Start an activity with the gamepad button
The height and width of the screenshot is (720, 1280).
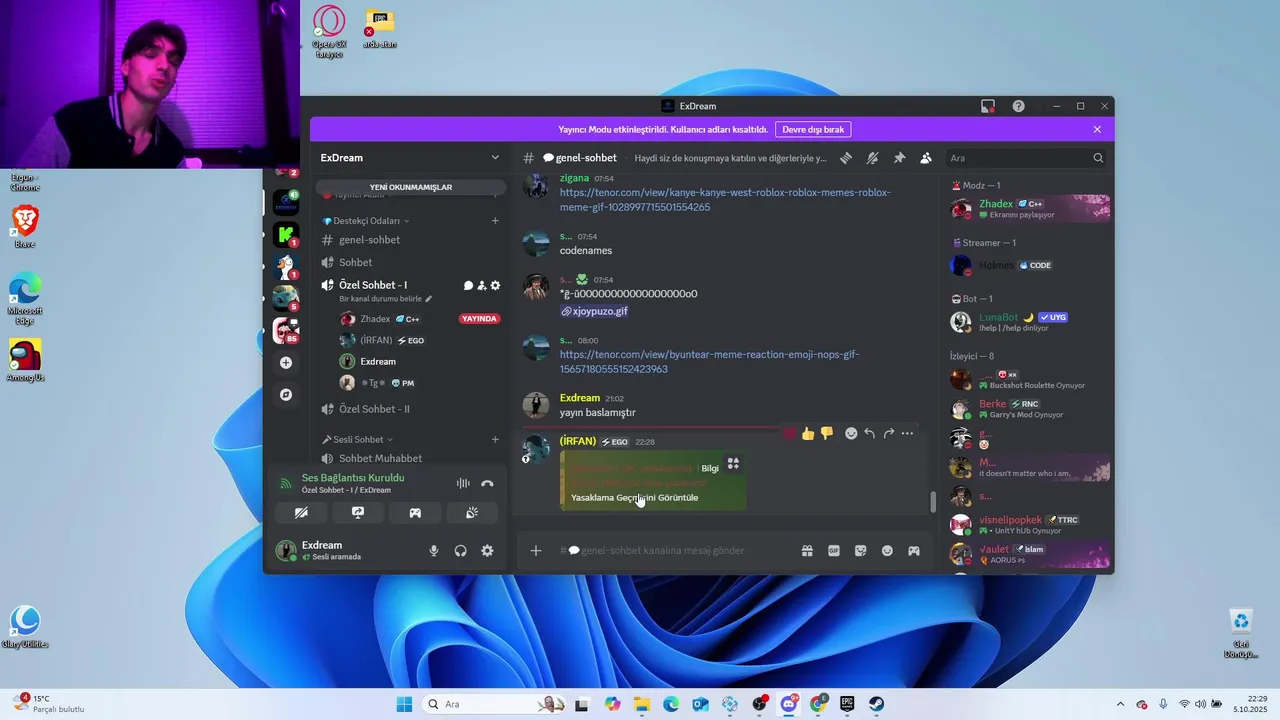(x=415, y=512)
